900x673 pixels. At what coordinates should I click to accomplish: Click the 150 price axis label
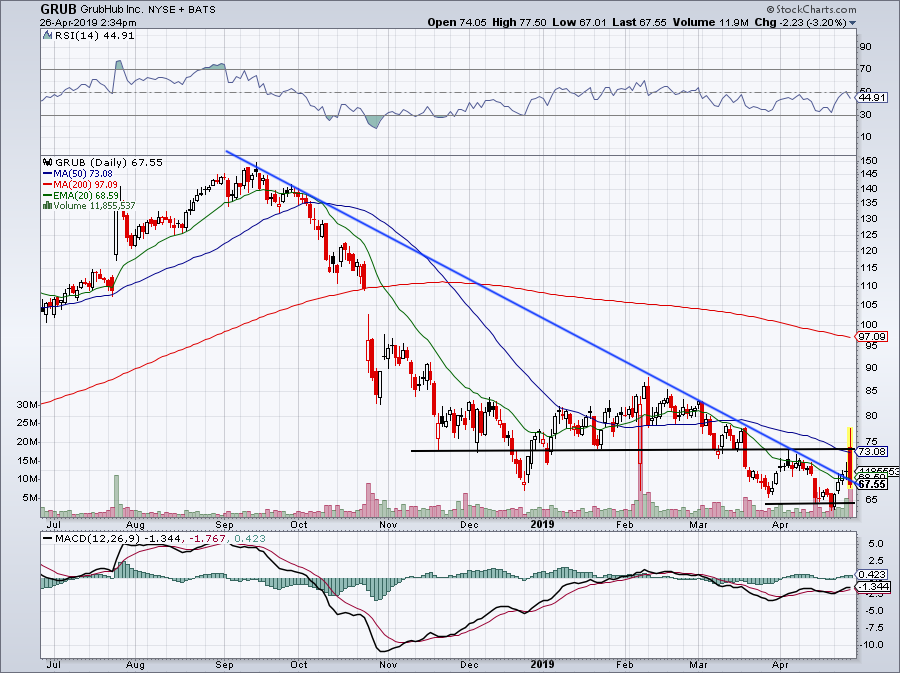[x=868, y=161]
